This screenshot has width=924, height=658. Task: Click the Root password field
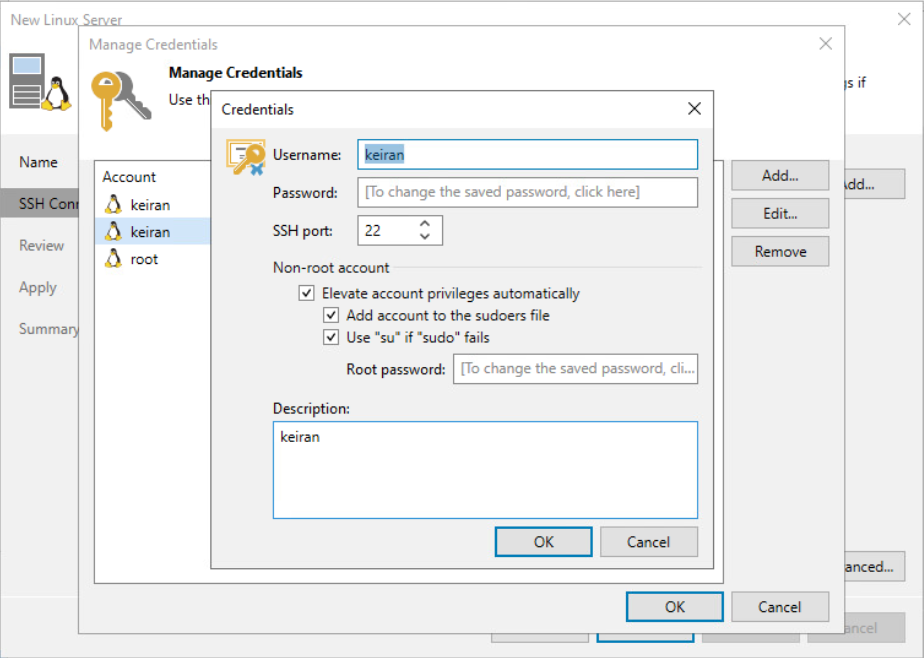point(575,369)
